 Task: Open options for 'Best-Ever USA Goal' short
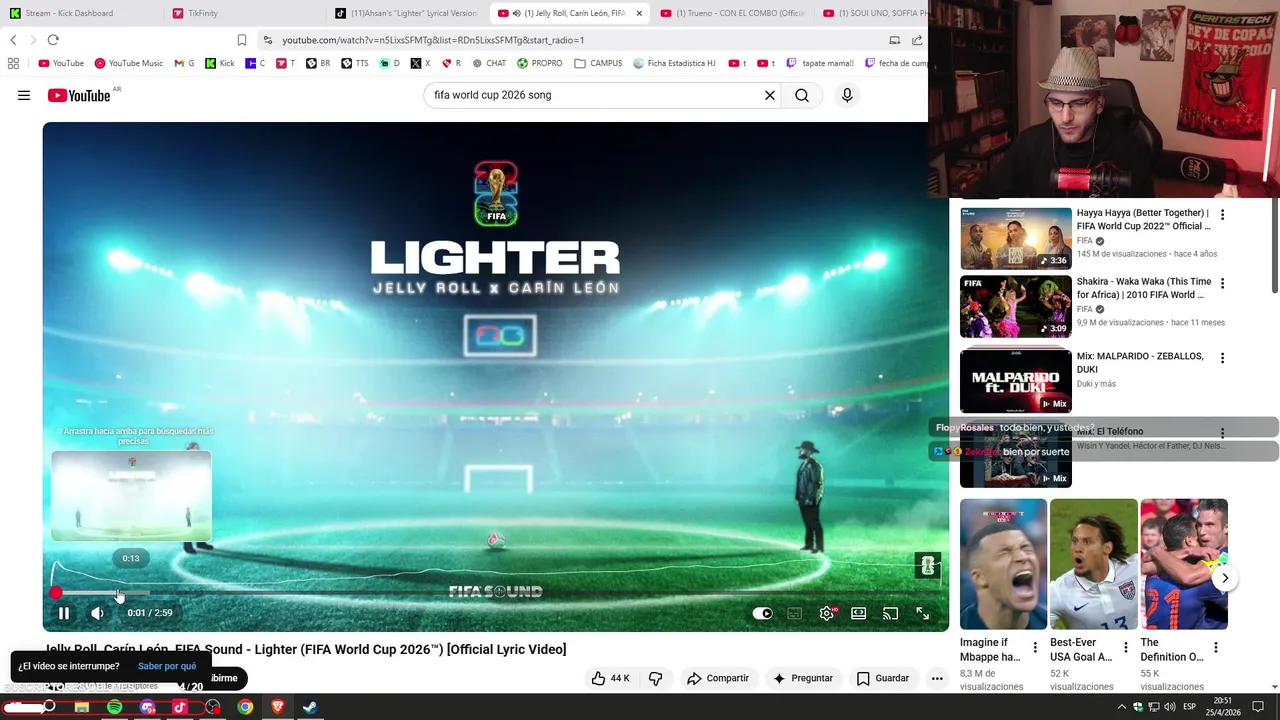1125,647
